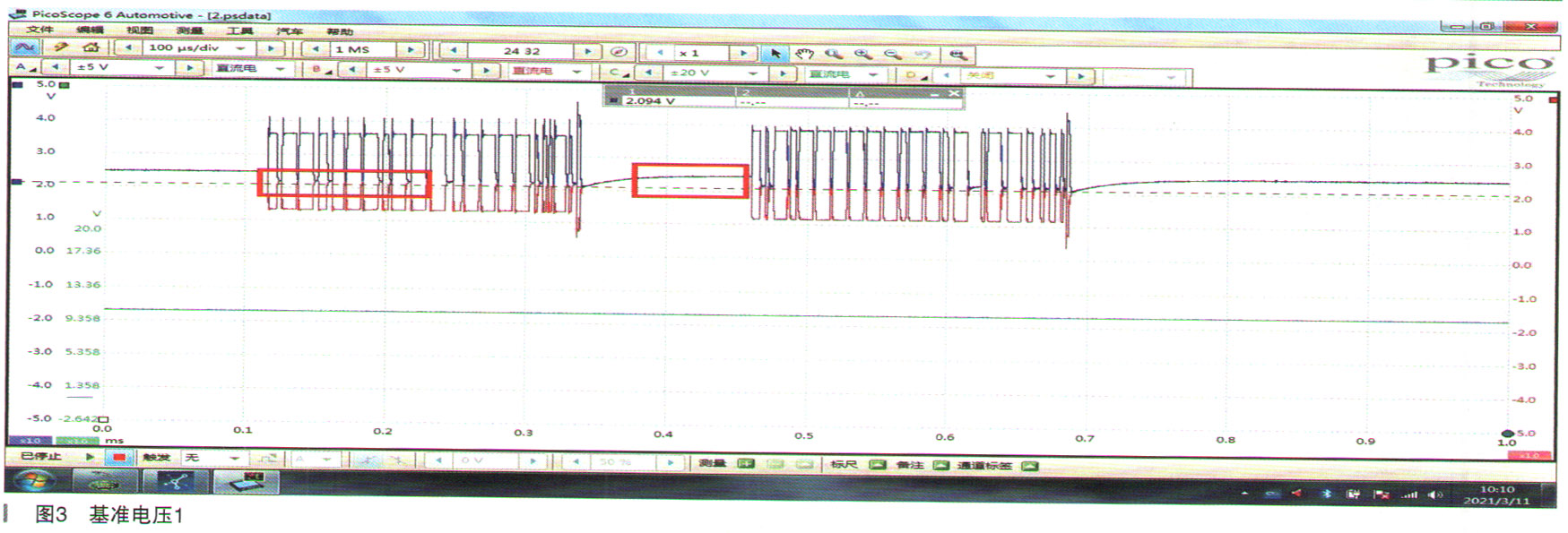
Task: Go to the previous waveform buffer
Action: (x=453, y=51)
